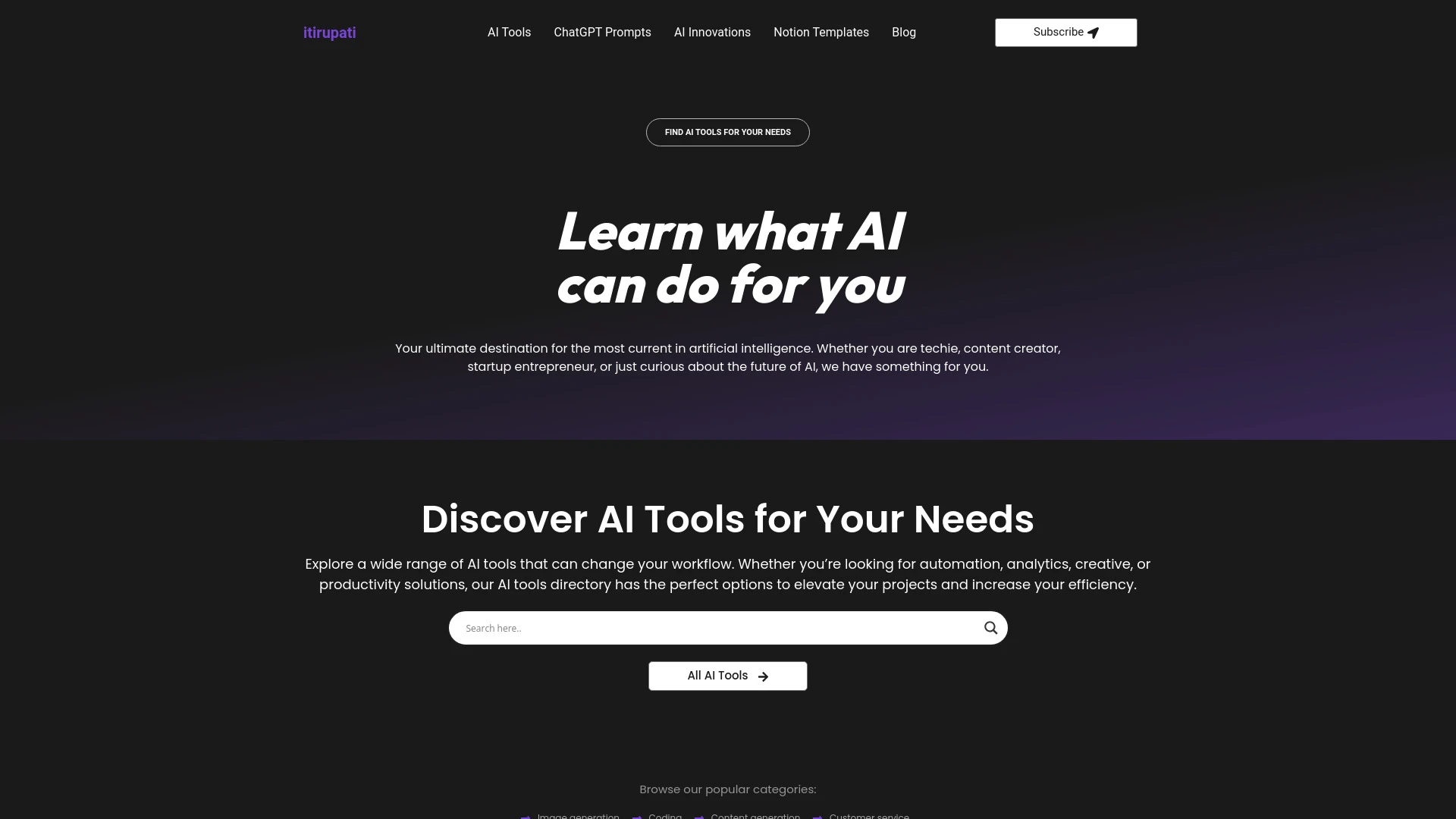Click the Subscribe button
This screenshot has width=1456, height=819.
1066,32
